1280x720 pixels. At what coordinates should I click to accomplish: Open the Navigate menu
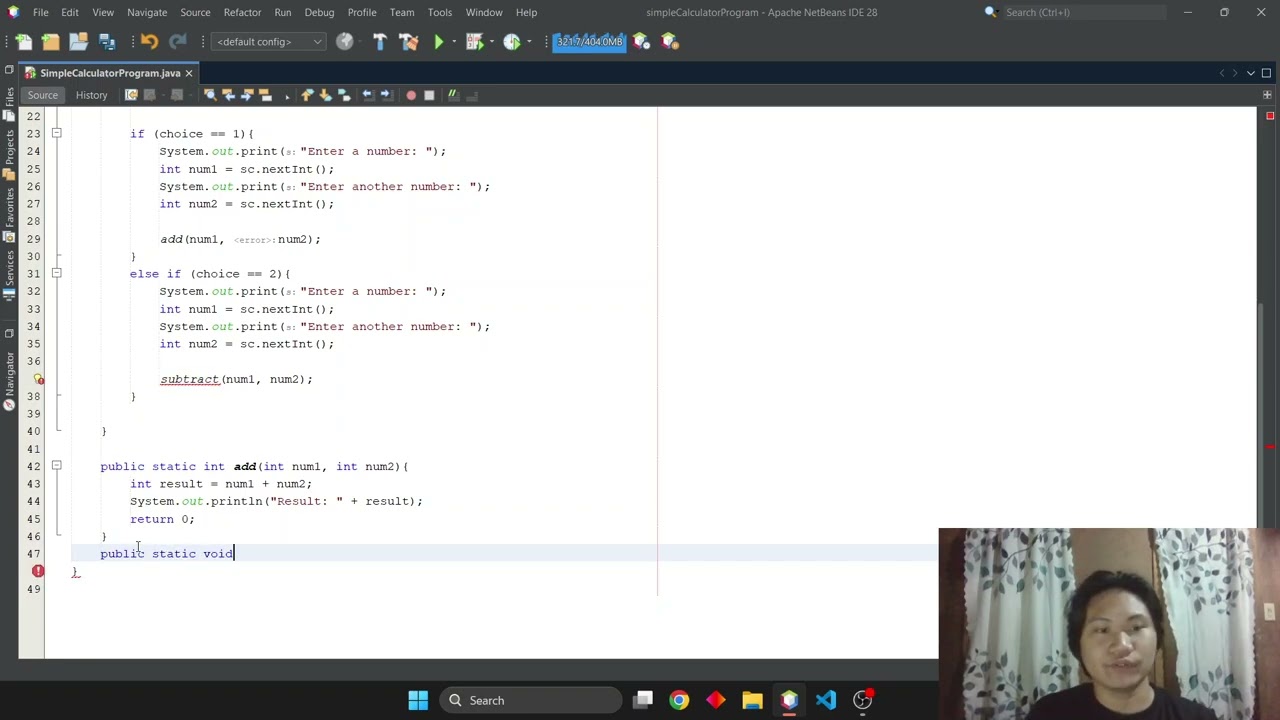click(x=147, y=12)
